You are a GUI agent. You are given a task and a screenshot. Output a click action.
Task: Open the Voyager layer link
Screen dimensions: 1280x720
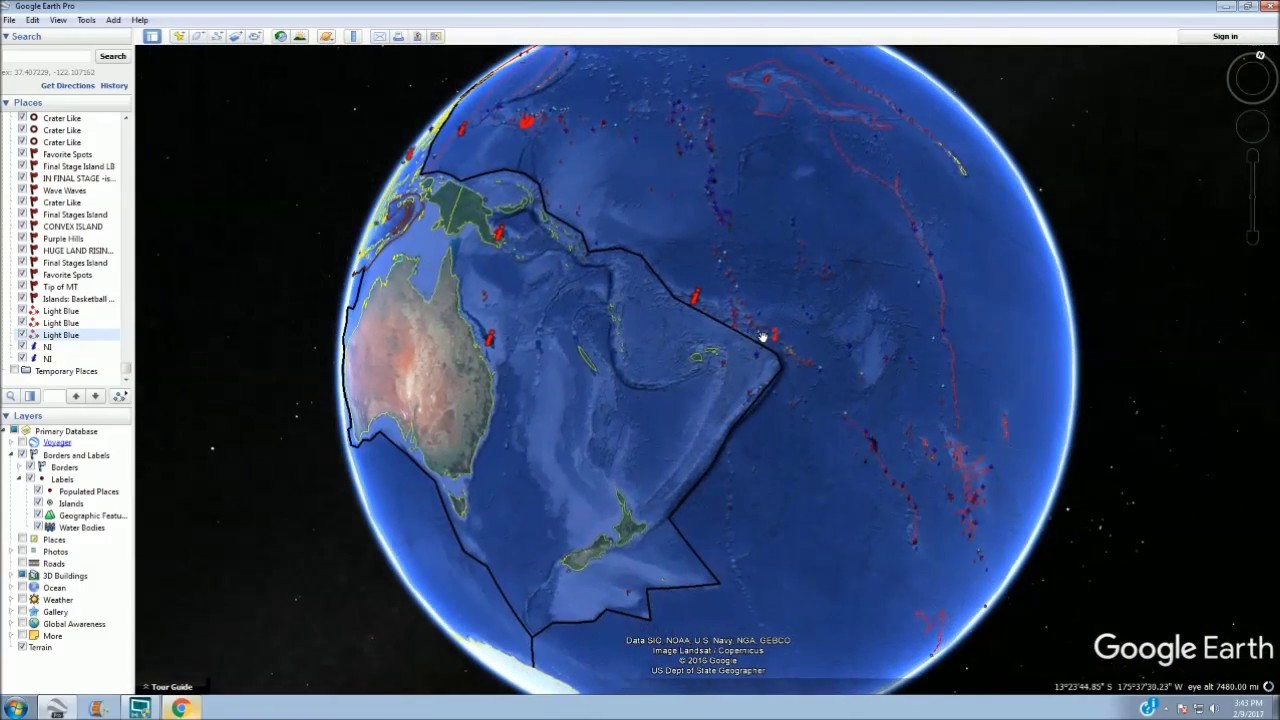coord(57,443)
